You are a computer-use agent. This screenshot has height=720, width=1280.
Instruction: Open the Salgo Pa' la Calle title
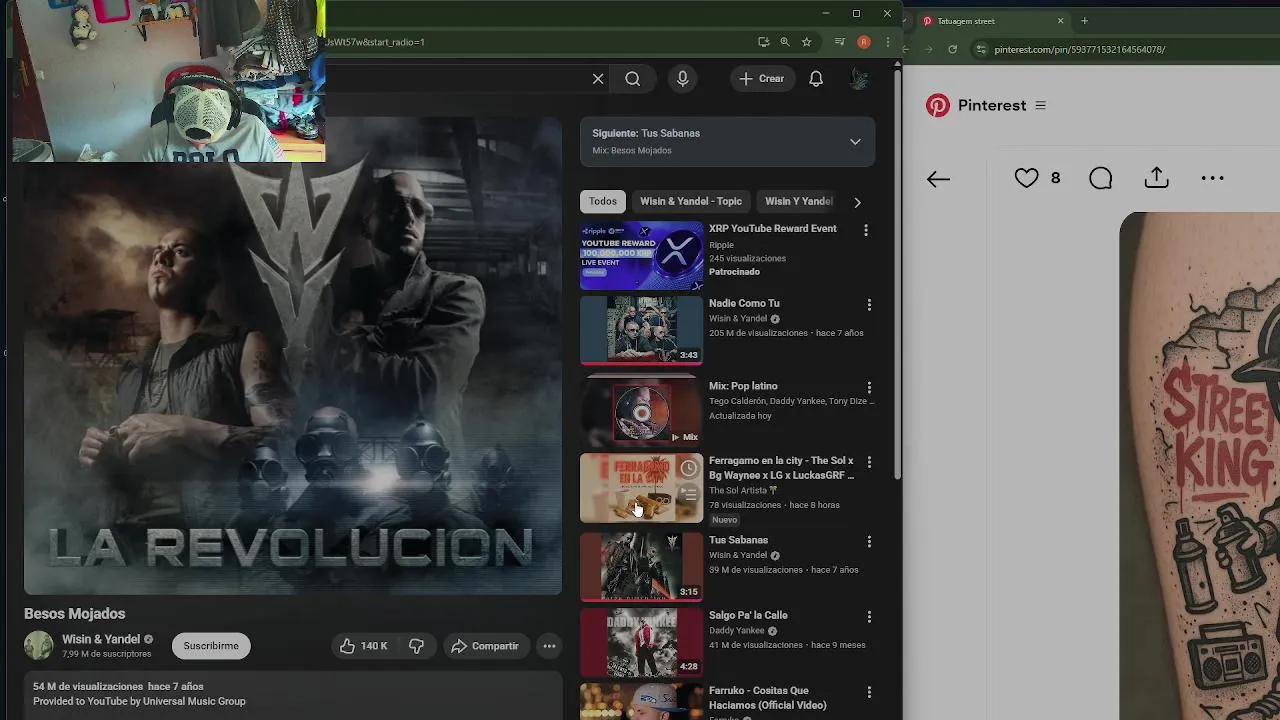point(748,615)
